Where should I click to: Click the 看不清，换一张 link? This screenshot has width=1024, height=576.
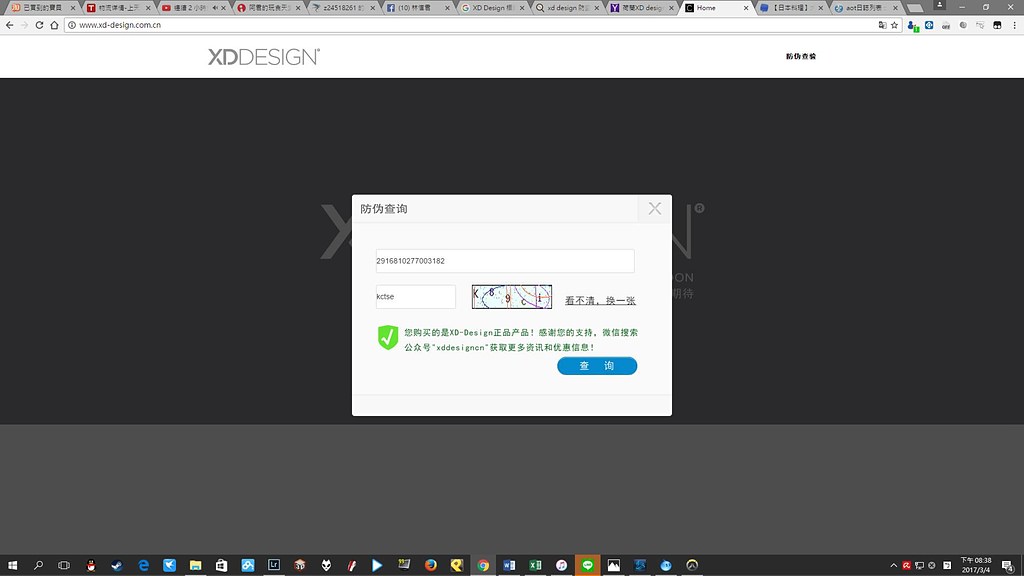point(600,300)
